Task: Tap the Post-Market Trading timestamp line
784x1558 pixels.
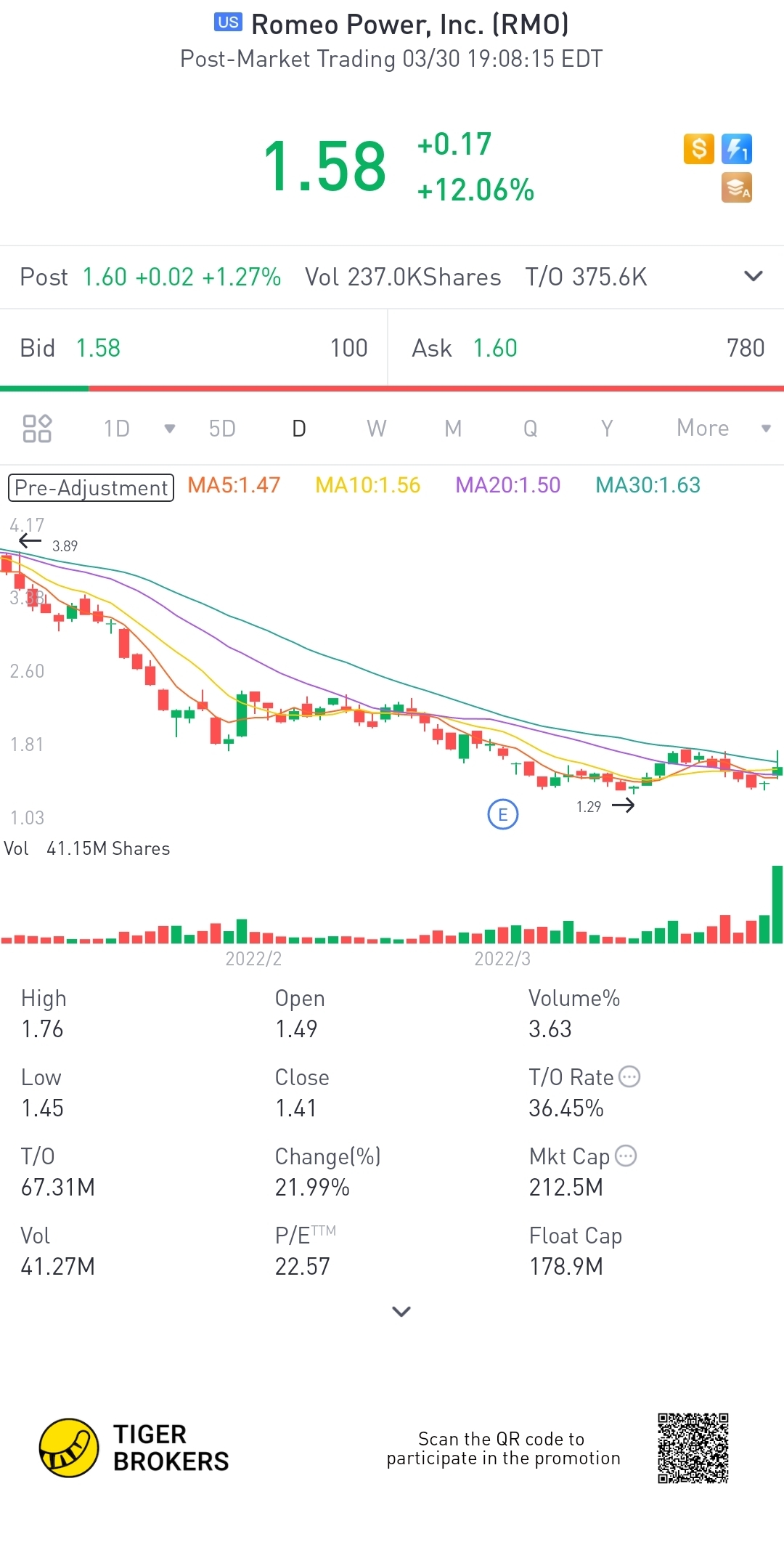Action: tap(391, 59)
